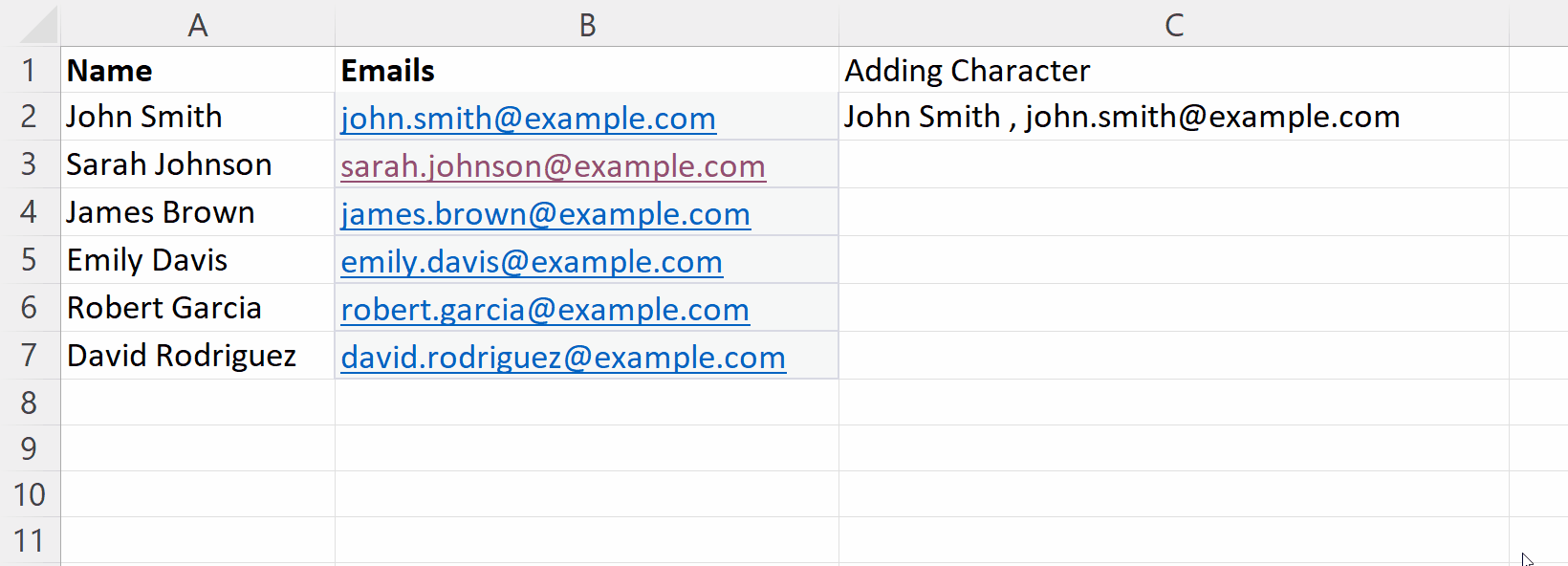Image resolution: width=1568 pixels, height=566 pixels.
Task: Select cell containing Emily Davis
Action: tap(198, 260)
